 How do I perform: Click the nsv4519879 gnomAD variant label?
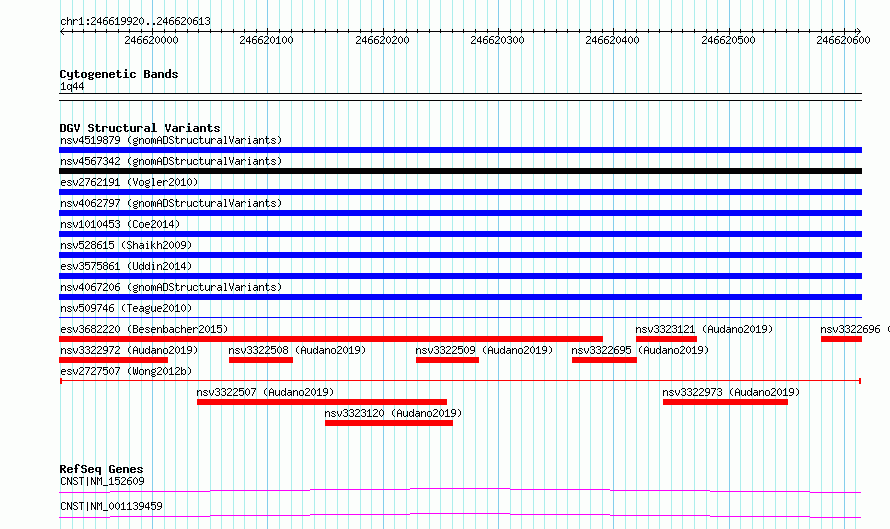pos(171,140)
